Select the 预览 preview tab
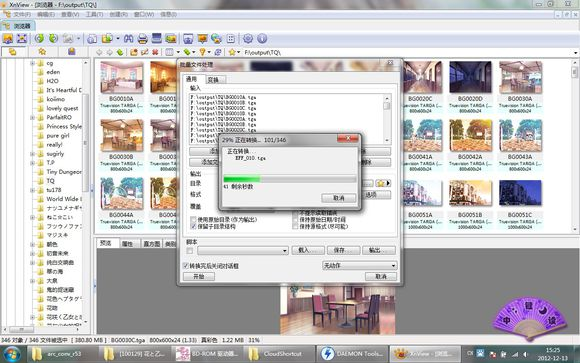Screen dimensions: 580x363 click(x=106, y=243)
